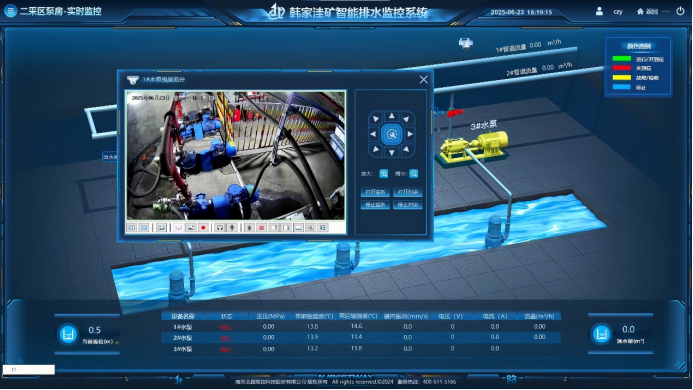Click the snapshot picture icon in video toolbar
This screenshot has width=693, height=390.
tap(161, 228)
